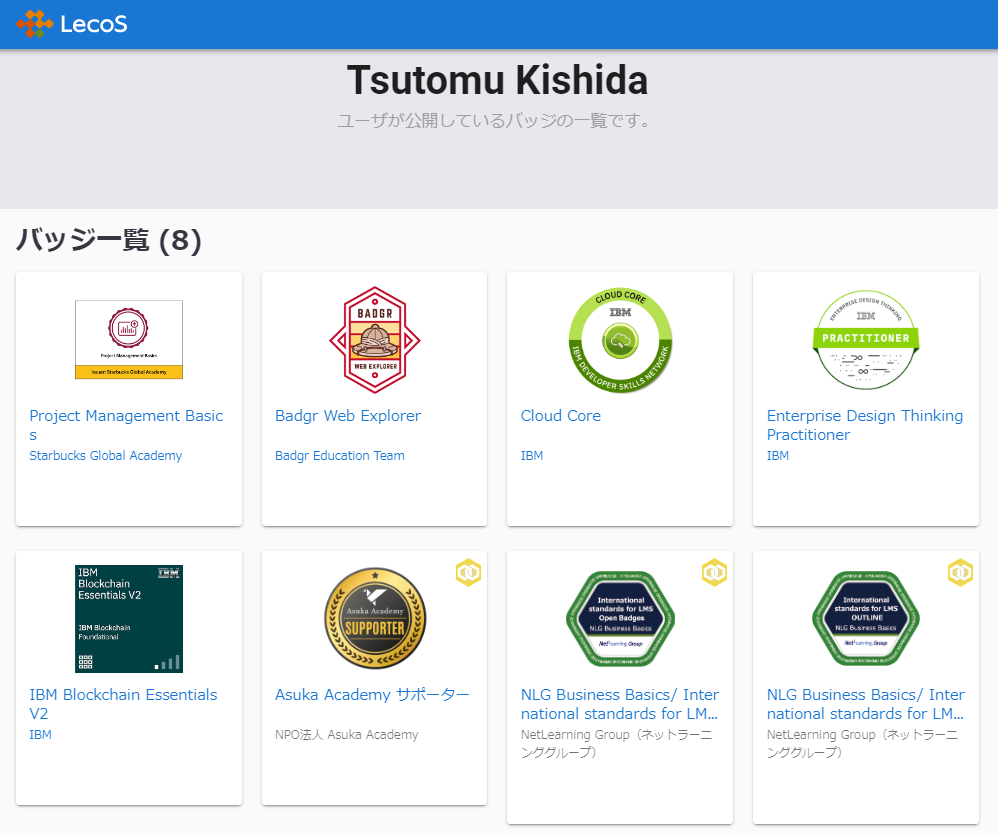
Task: Click the ユーザが公開しているバッジの一覧です subtitle
Action: pyautogui.click(x=495, y=120)
